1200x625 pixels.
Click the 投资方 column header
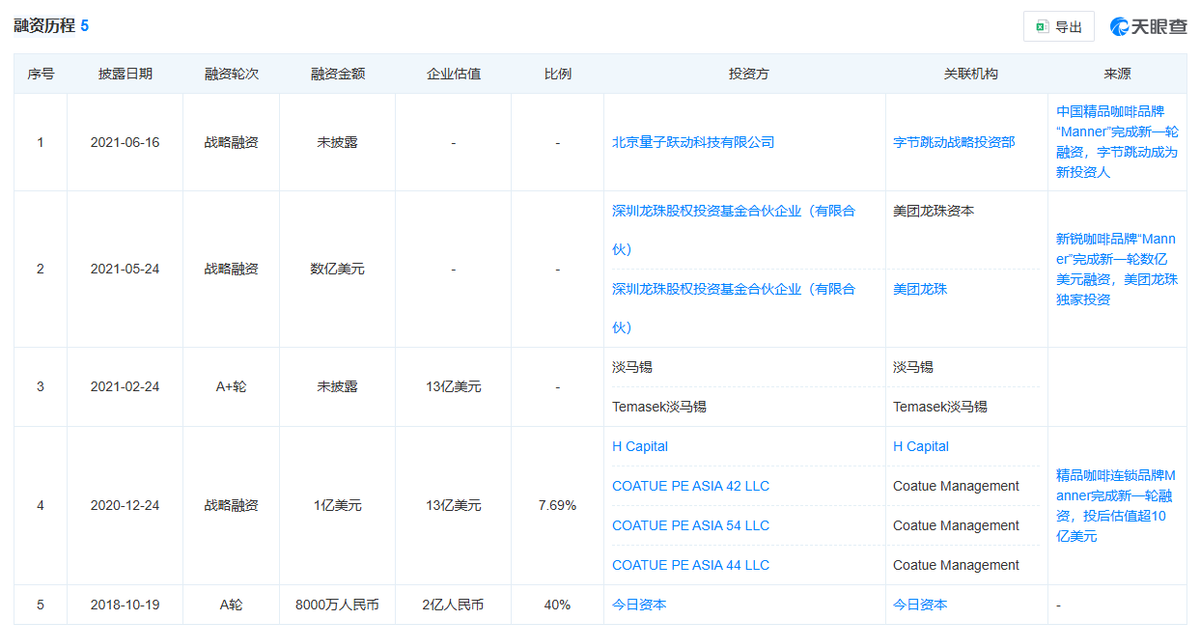click(748, 74)
